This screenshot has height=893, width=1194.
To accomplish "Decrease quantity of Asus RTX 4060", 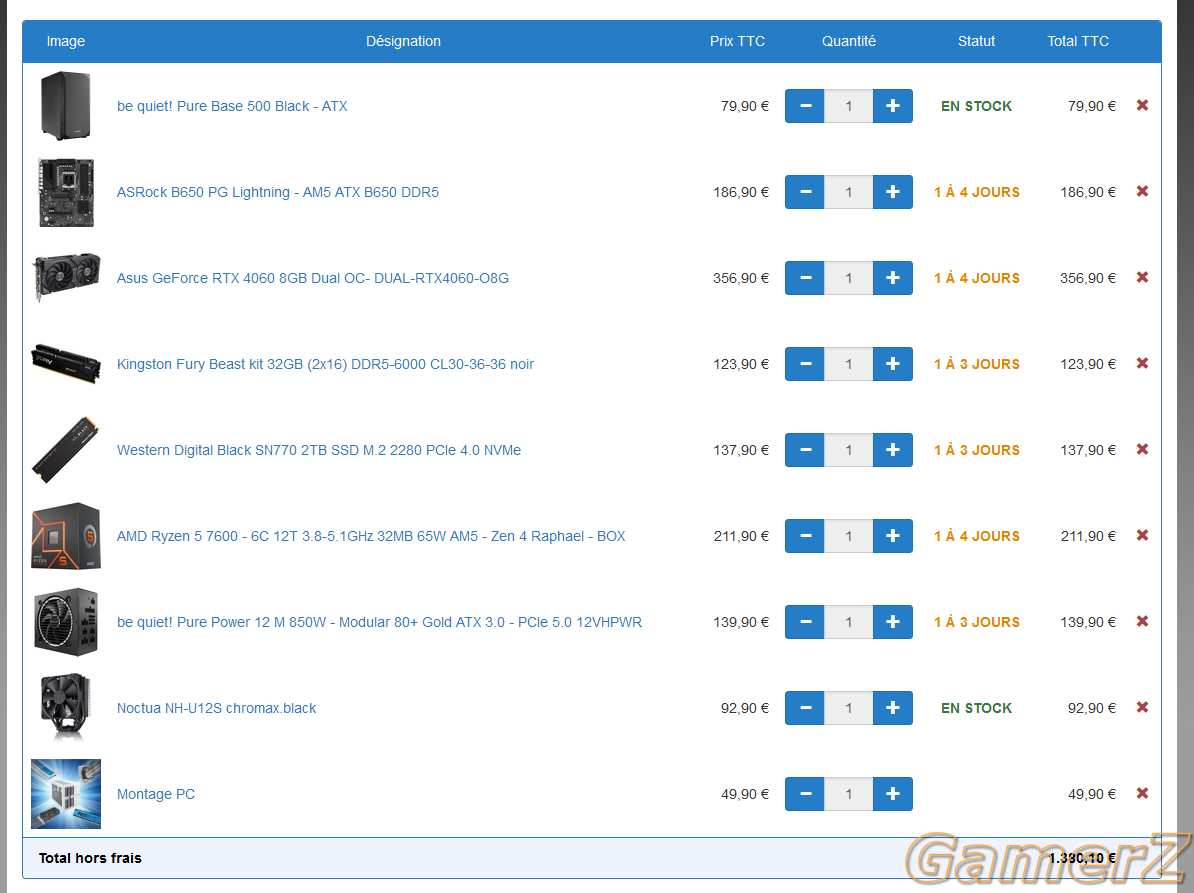I will tap(805, 278).
